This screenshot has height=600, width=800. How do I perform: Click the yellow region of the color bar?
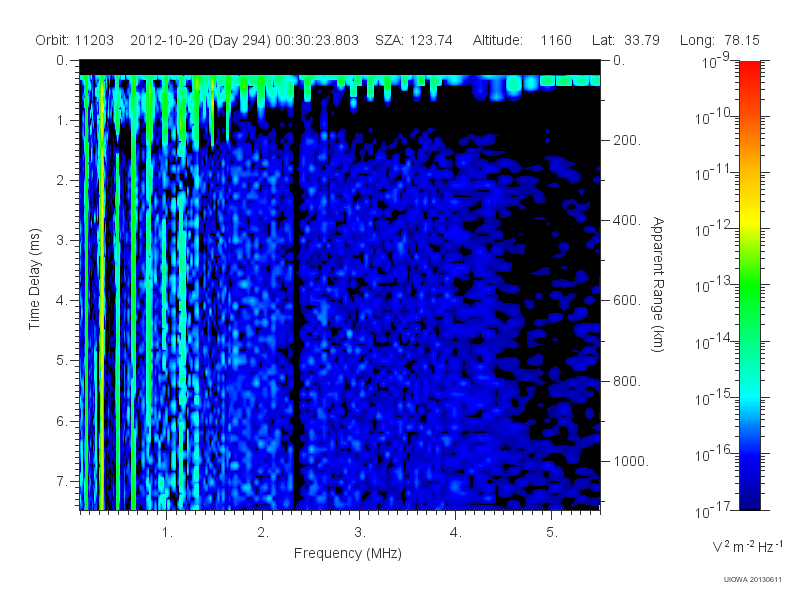point(749,217)
